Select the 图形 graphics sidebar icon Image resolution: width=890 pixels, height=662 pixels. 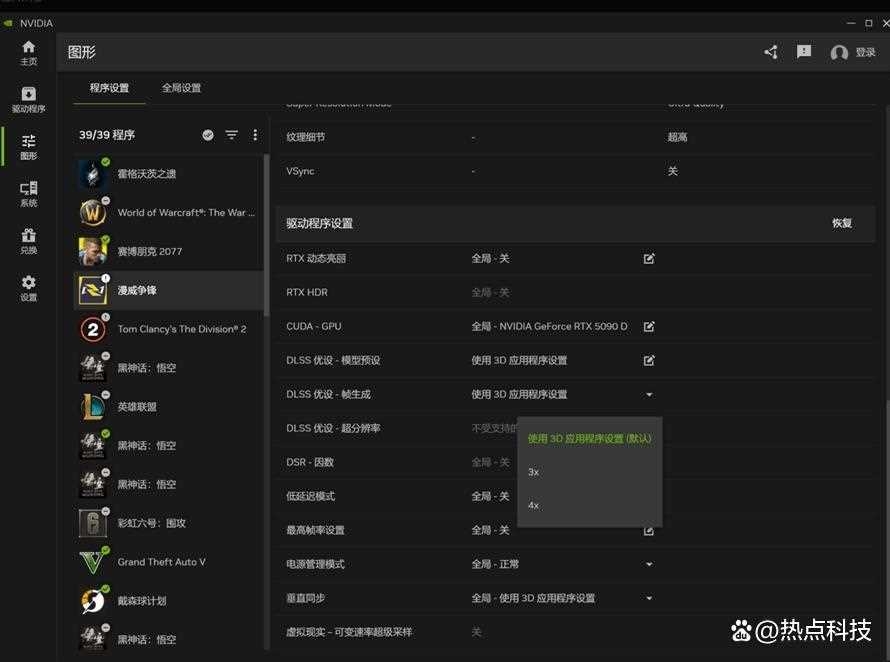pyautogui.click(x=28, y=146)
